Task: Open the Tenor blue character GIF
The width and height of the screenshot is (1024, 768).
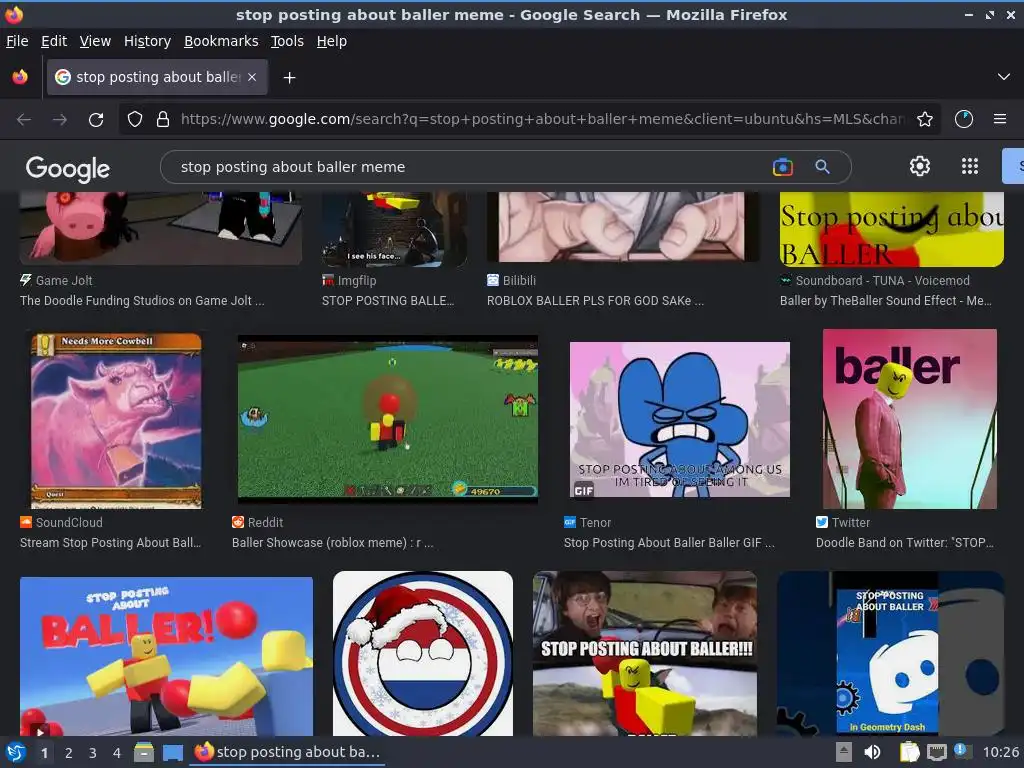Action: (x=680, y=419)
